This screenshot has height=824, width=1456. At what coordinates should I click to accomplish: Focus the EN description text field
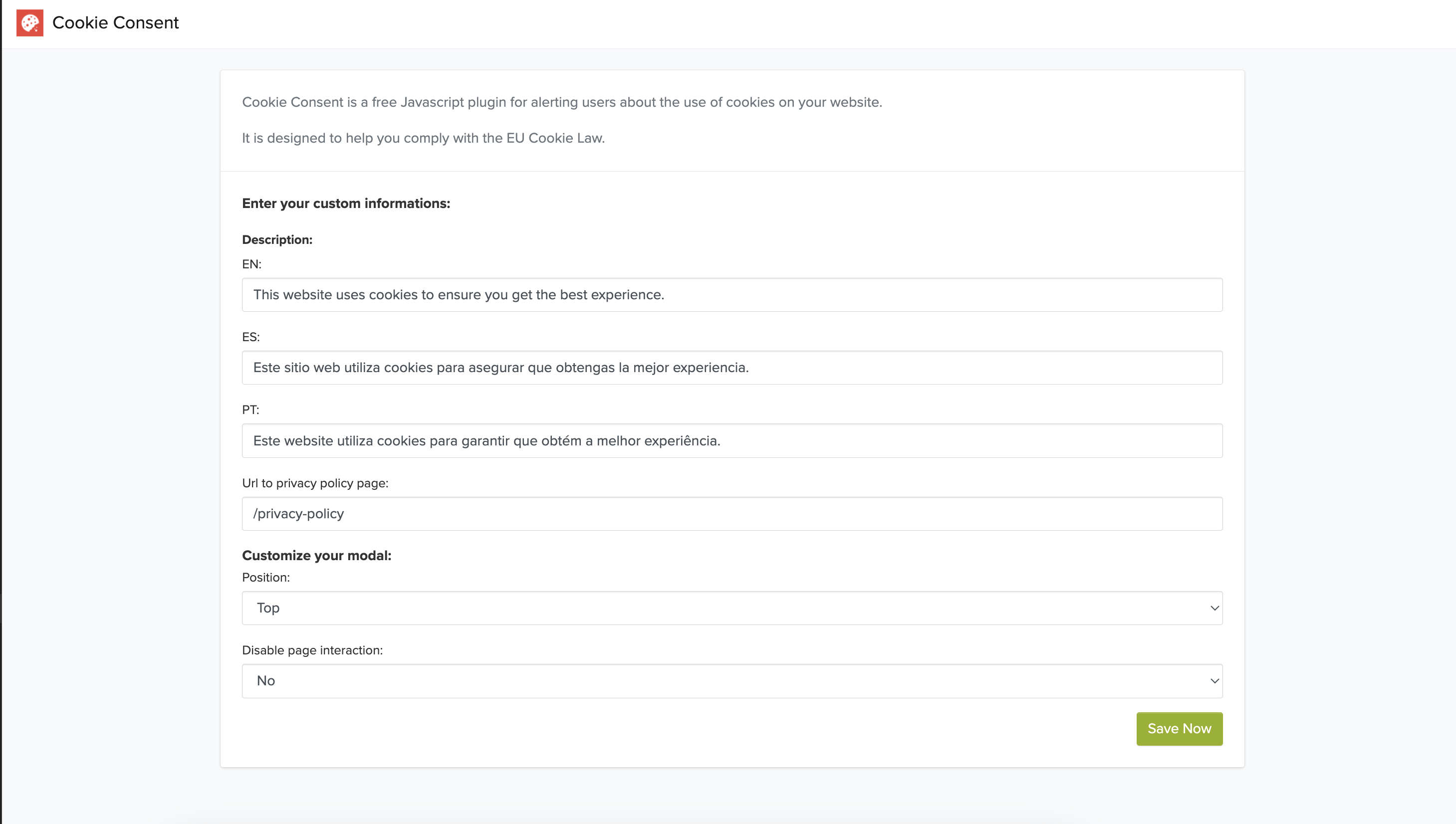point(732,295)
